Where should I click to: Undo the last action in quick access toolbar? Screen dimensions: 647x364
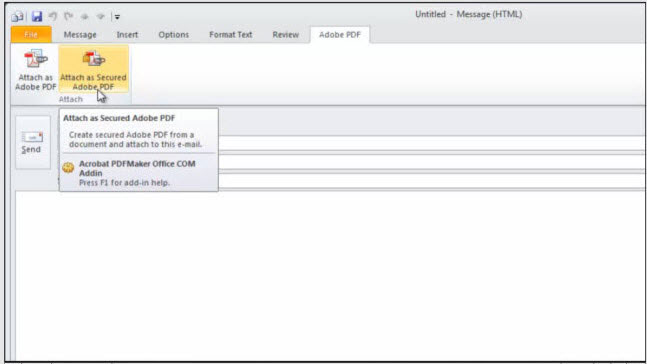[52, 17]
